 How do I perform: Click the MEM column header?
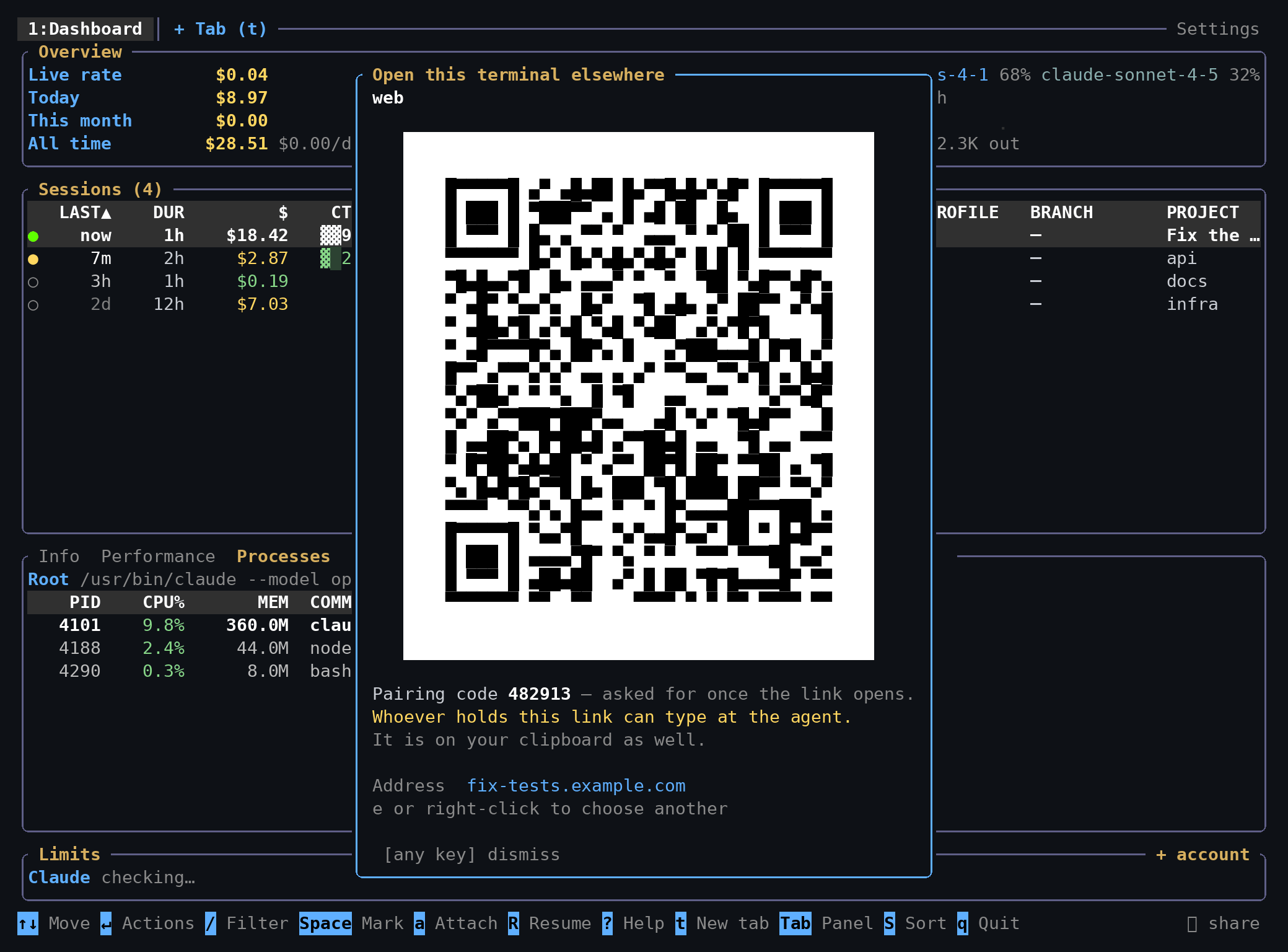(x=273, y=602)
